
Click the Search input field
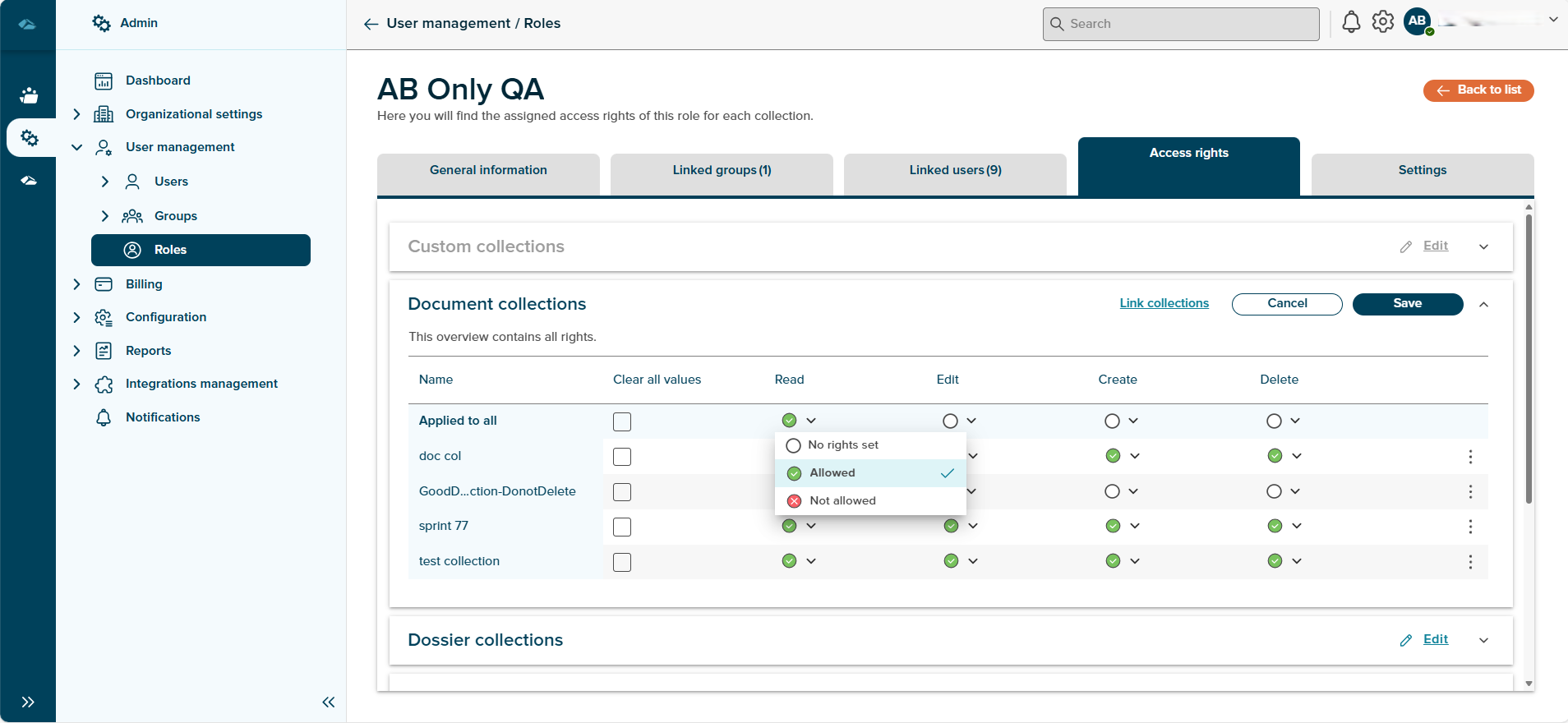click(1181, 24)
